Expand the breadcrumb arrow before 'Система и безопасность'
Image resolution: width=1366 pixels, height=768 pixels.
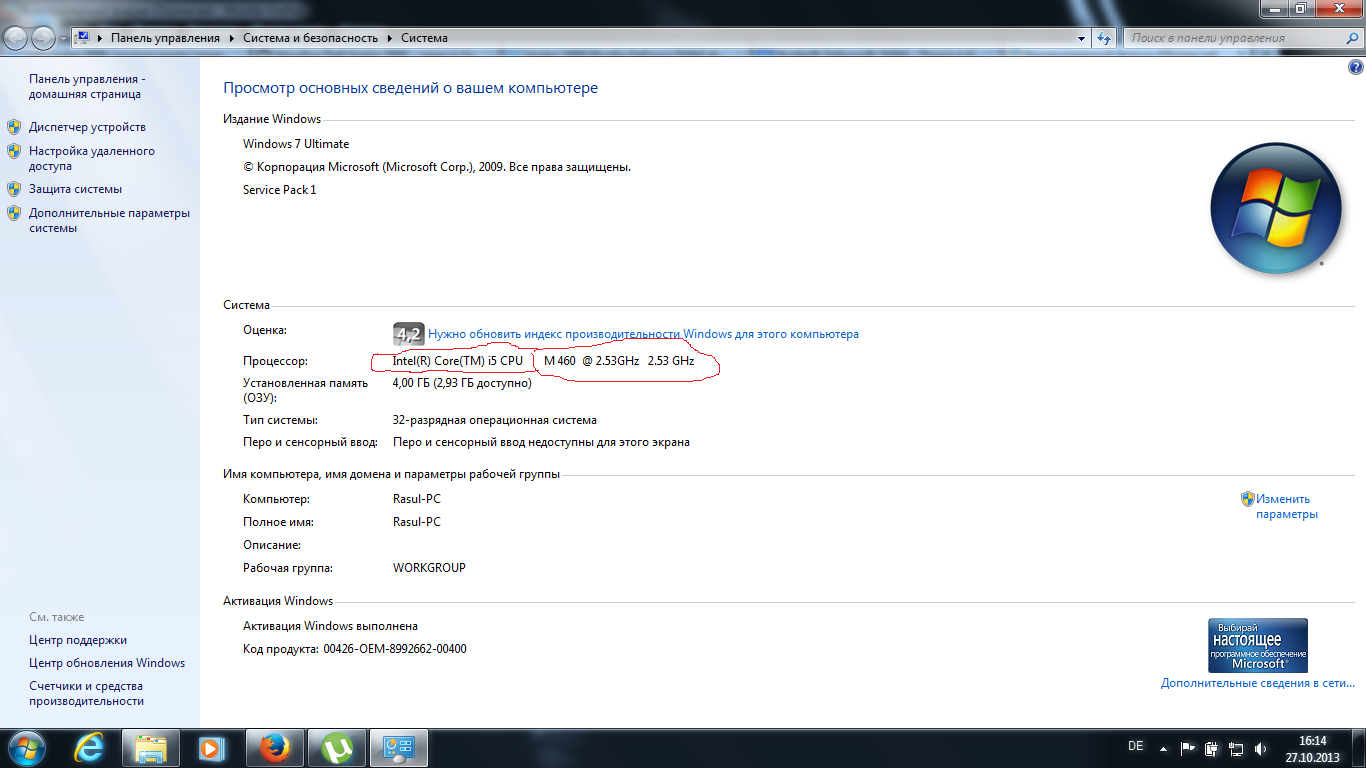233,38
